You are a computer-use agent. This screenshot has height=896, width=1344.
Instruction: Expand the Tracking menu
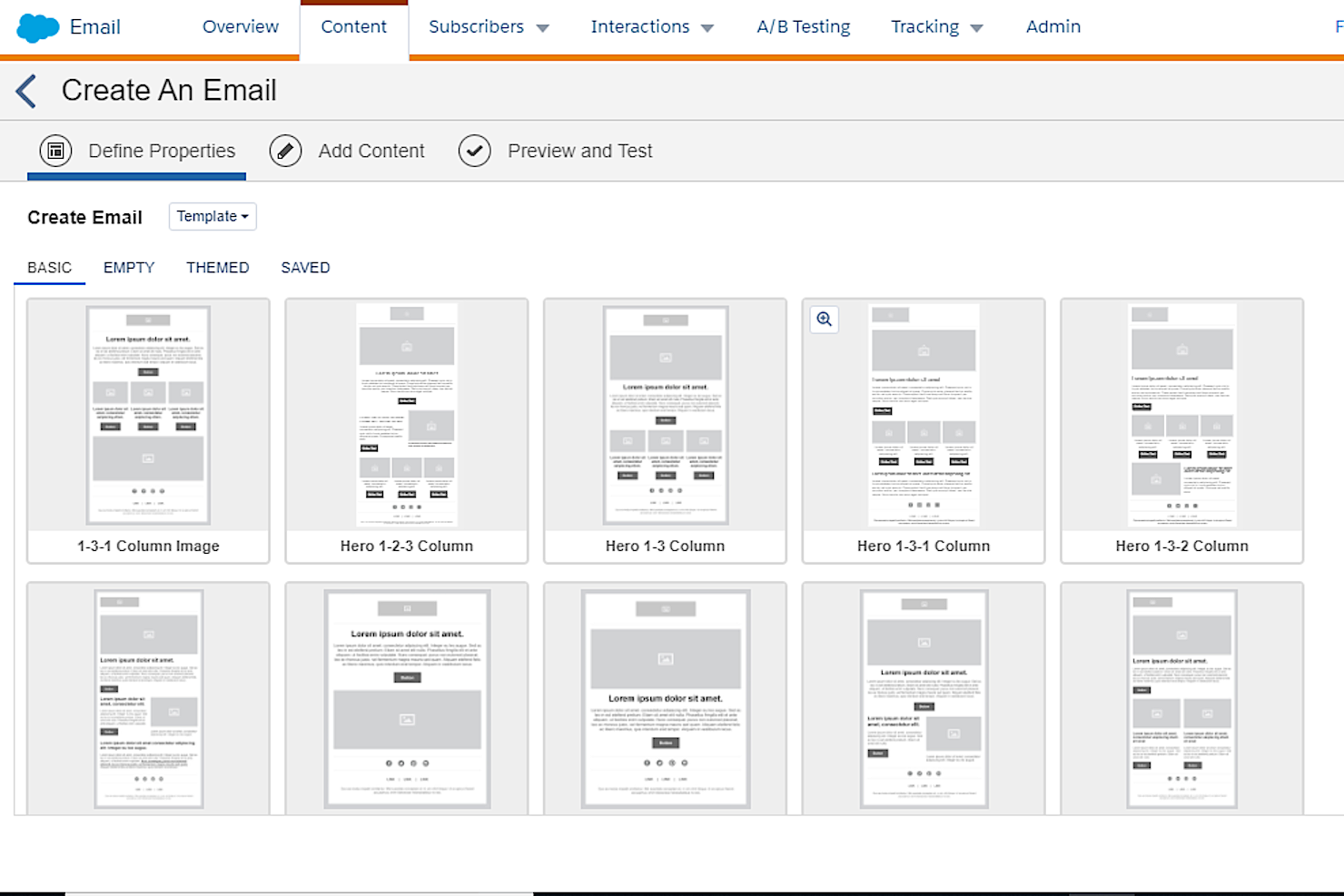point(936,26)
